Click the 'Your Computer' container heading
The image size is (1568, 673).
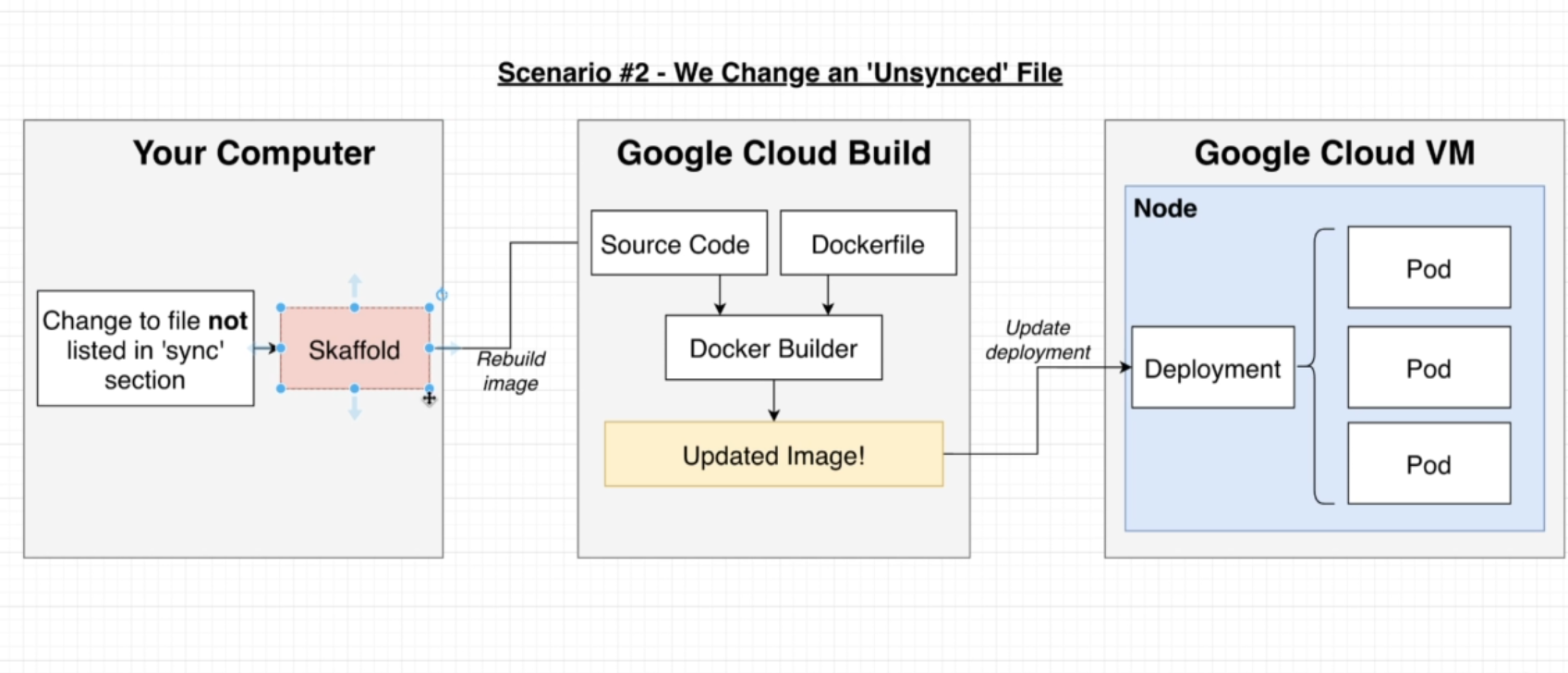(254, 153)
